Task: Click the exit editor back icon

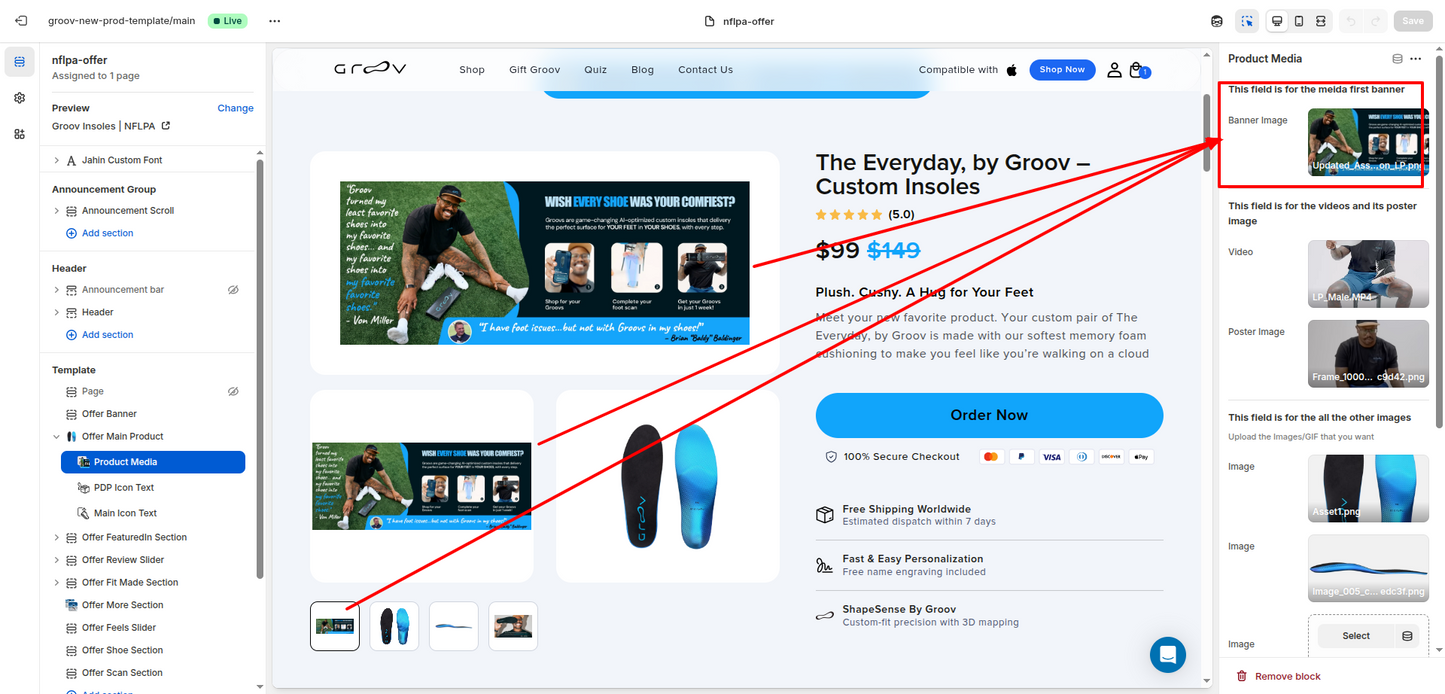Action: coord(23,21)
